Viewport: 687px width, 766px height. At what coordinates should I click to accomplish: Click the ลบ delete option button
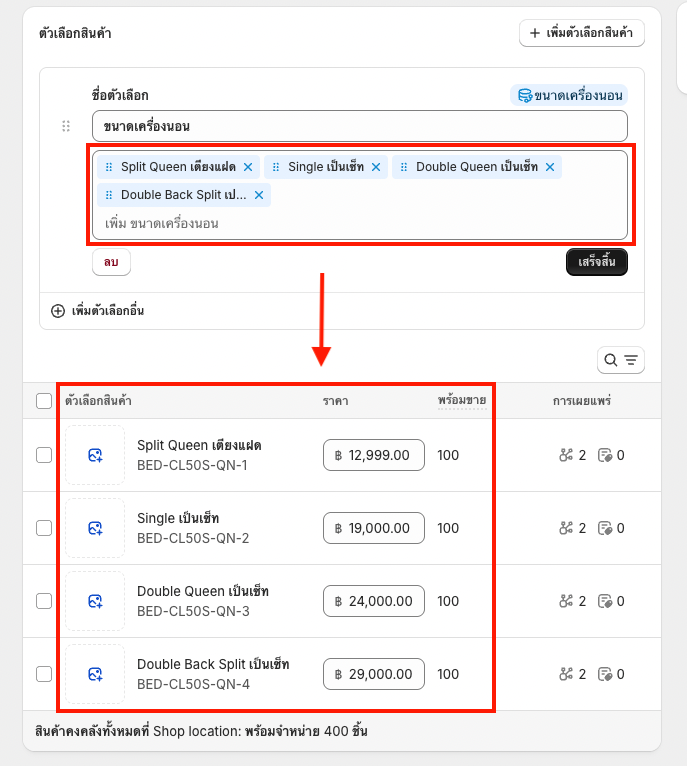tap(111, 262)
